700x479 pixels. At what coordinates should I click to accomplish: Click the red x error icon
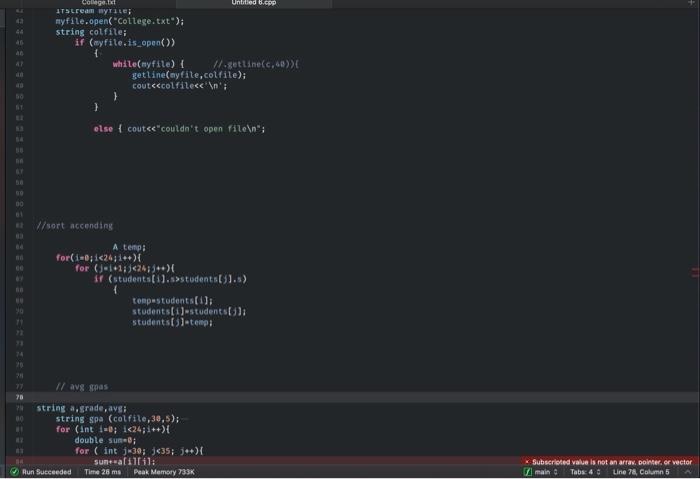click(x=527, y=462)
